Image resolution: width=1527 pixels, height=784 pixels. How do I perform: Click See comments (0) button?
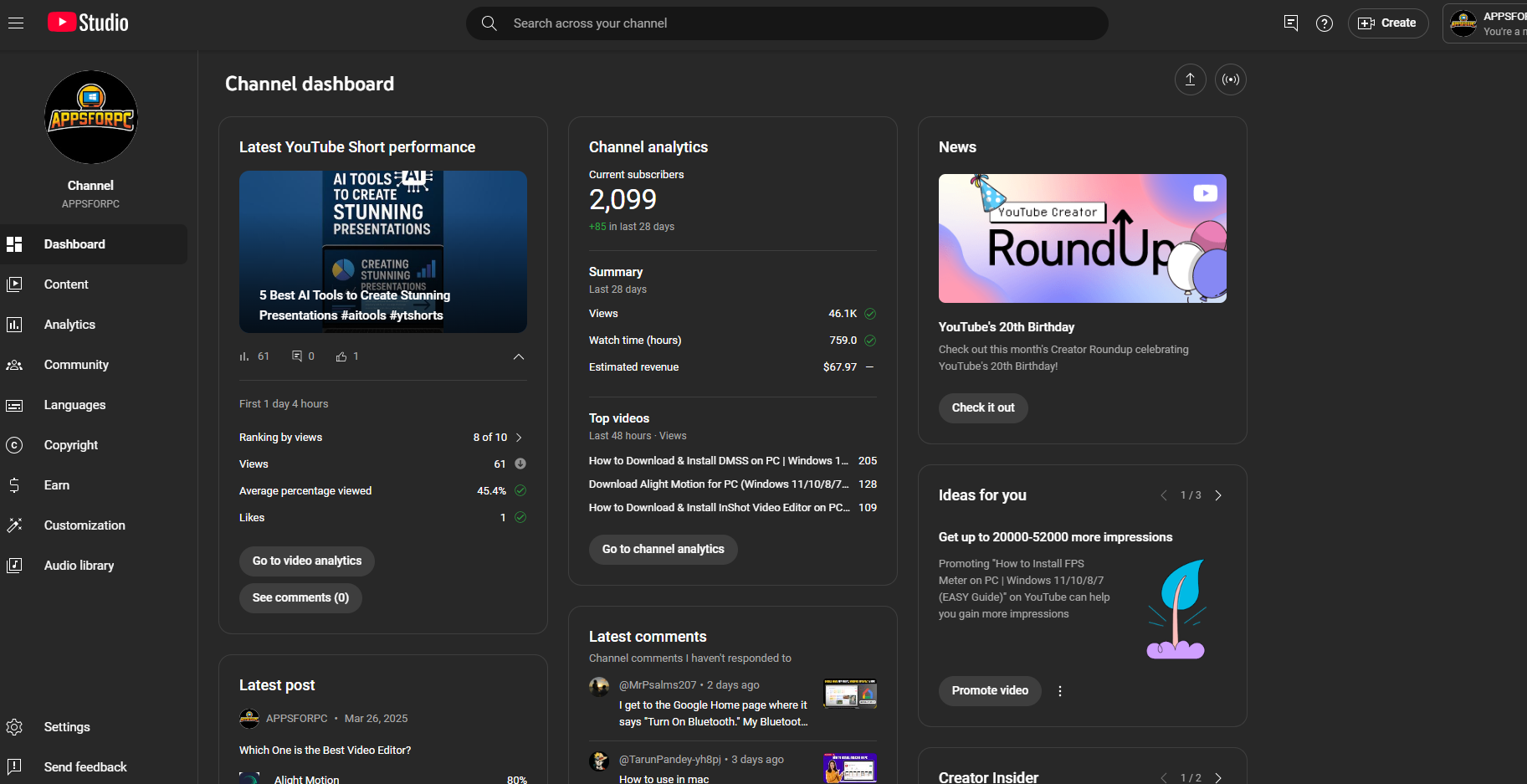pos(300,598)
